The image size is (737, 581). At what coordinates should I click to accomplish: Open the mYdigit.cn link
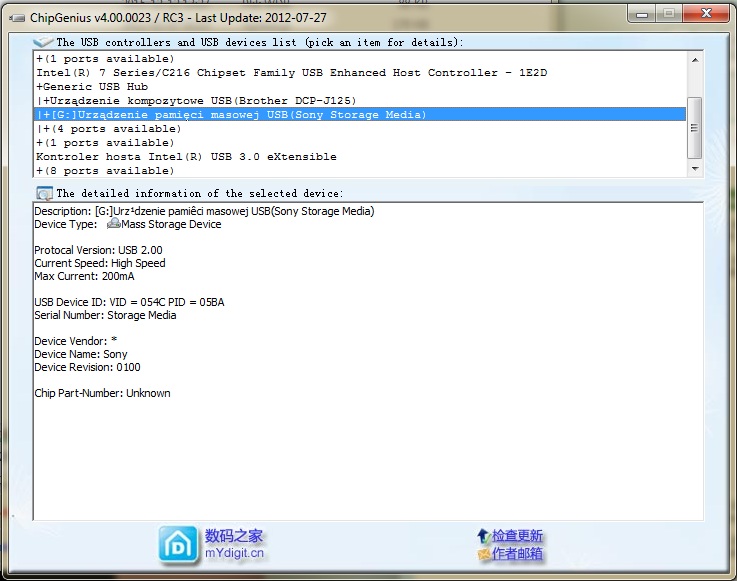pyautogui.click(x=234, y=553)
